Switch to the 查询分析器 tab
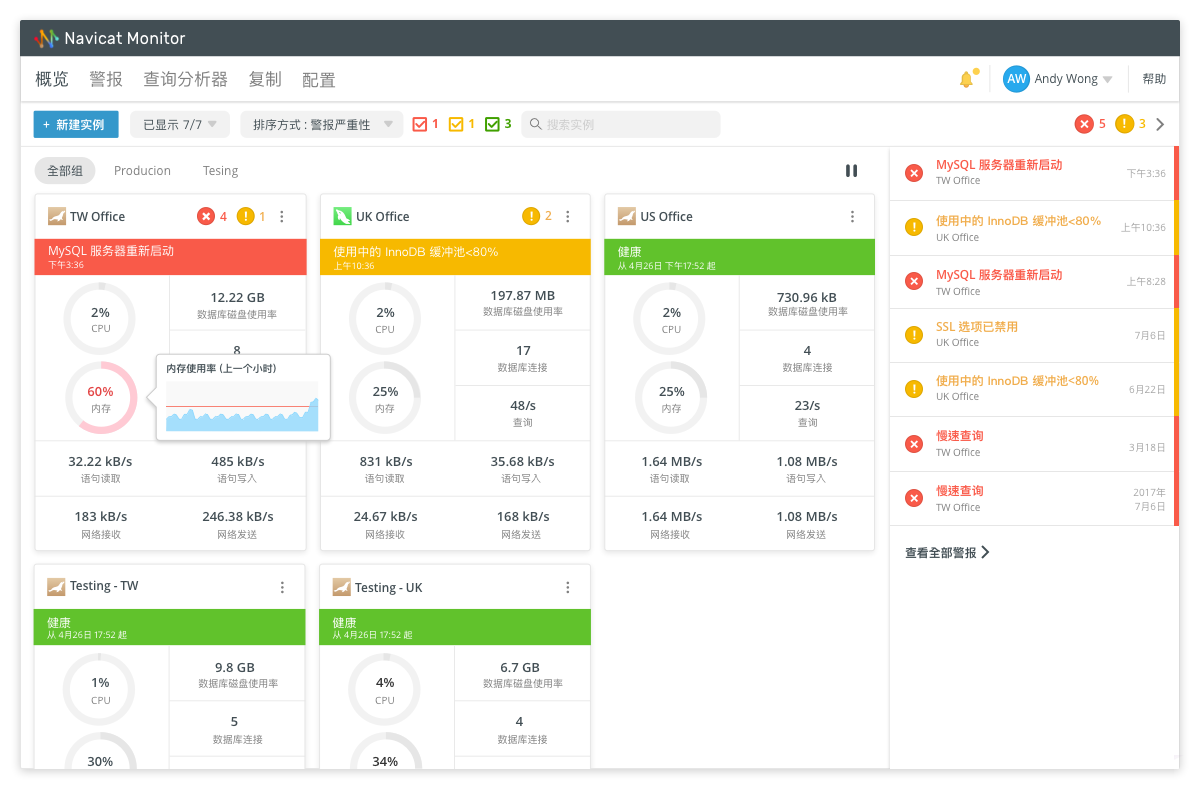The image size is (1200, 790). 185,80
